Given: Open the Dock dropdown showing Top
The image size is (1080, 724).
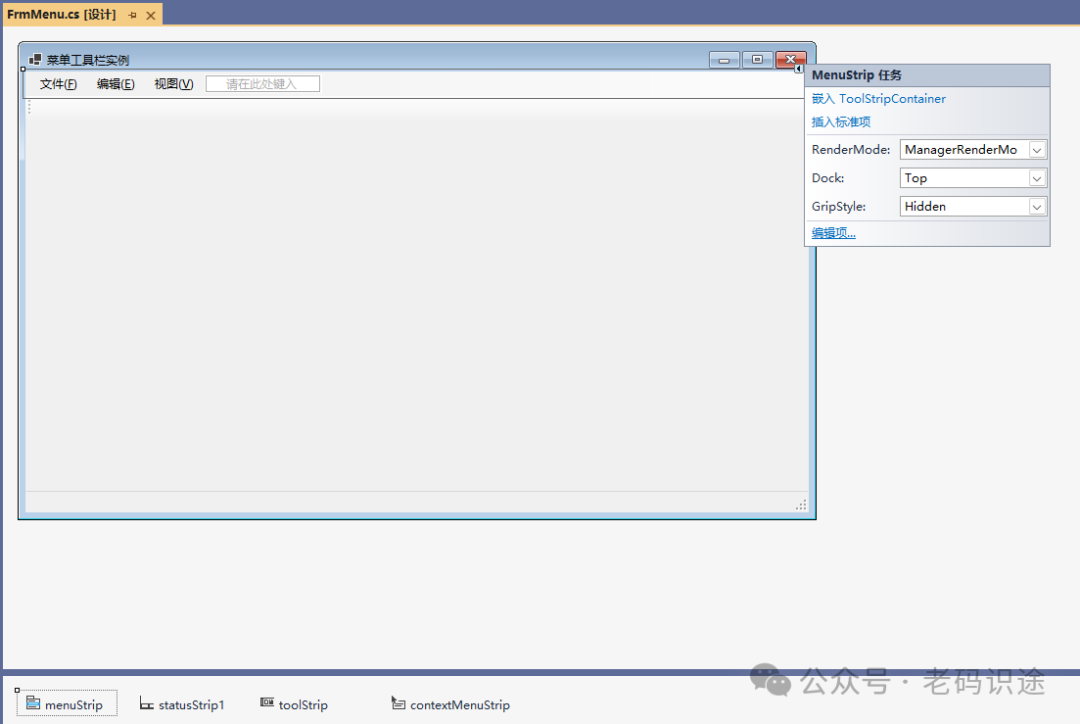Looking at the screenshot, I should tap(1037, 178).
